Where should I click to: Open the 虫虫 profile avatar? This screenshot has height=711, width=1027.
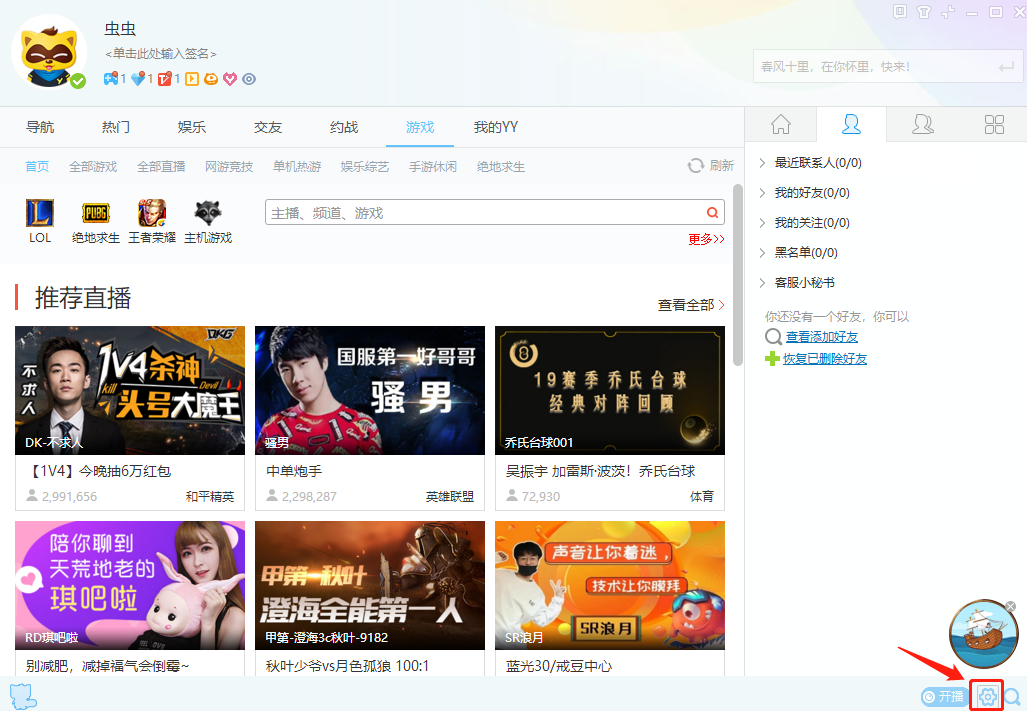49,52
